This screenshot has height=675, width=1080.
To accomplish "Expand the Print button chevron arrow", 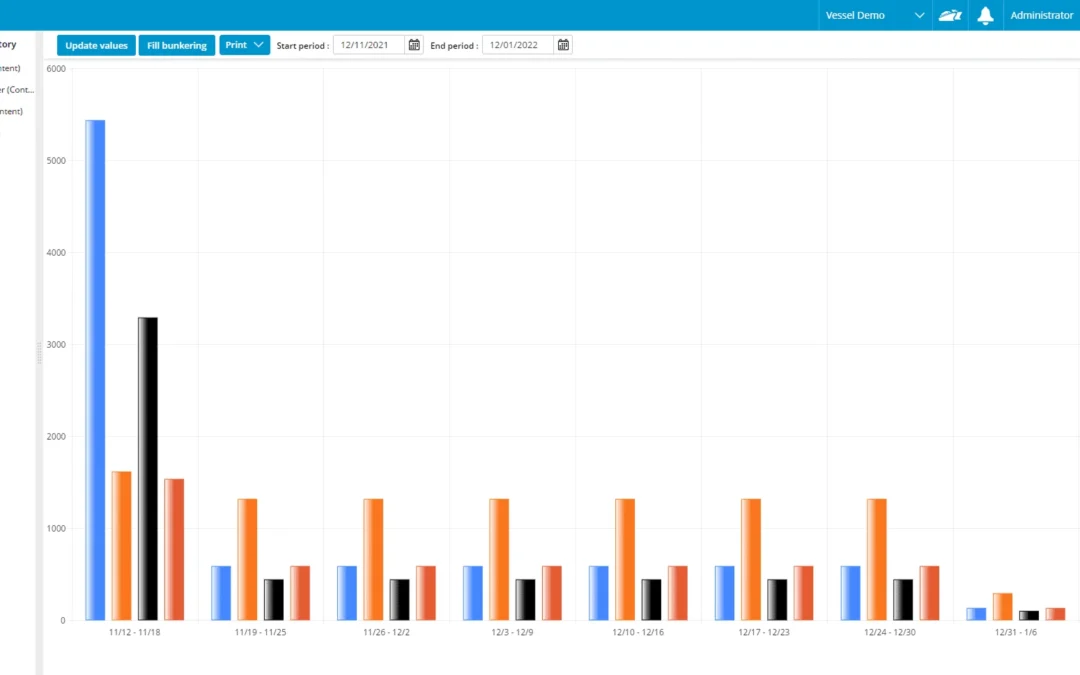I will [258, 44].
